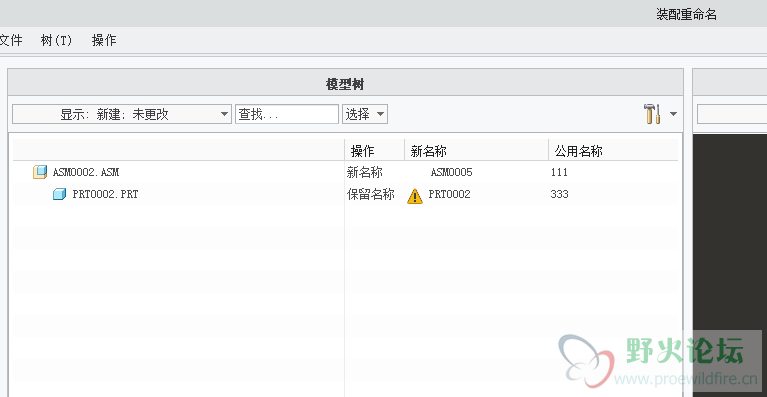Viewport: 767px width, 397px height.
Task: Click the PRT0002.PRT part icon
Action: coord(60,194)
